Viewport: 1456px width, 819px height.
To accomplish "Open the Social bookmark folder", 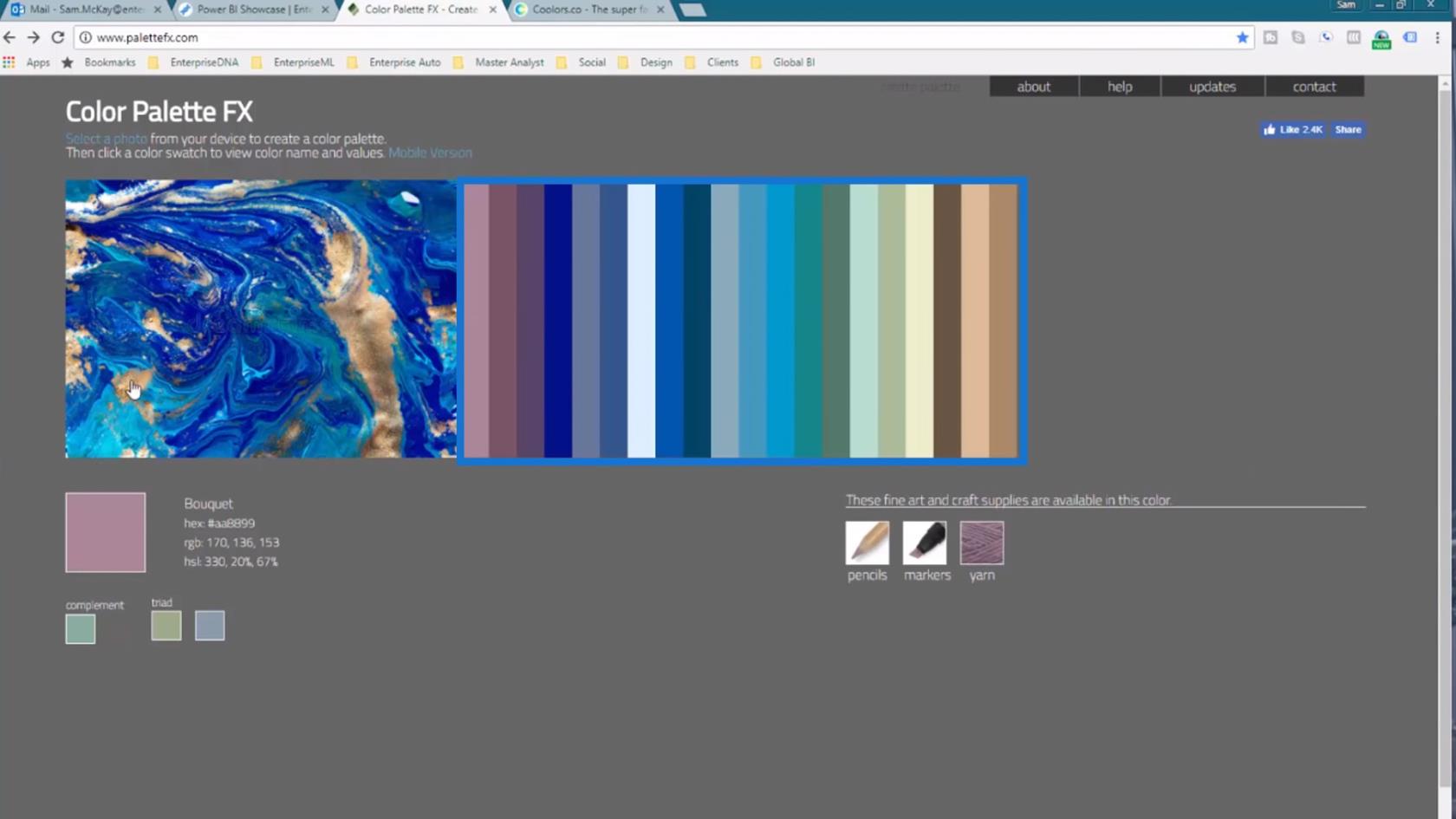I will [582, 62].
